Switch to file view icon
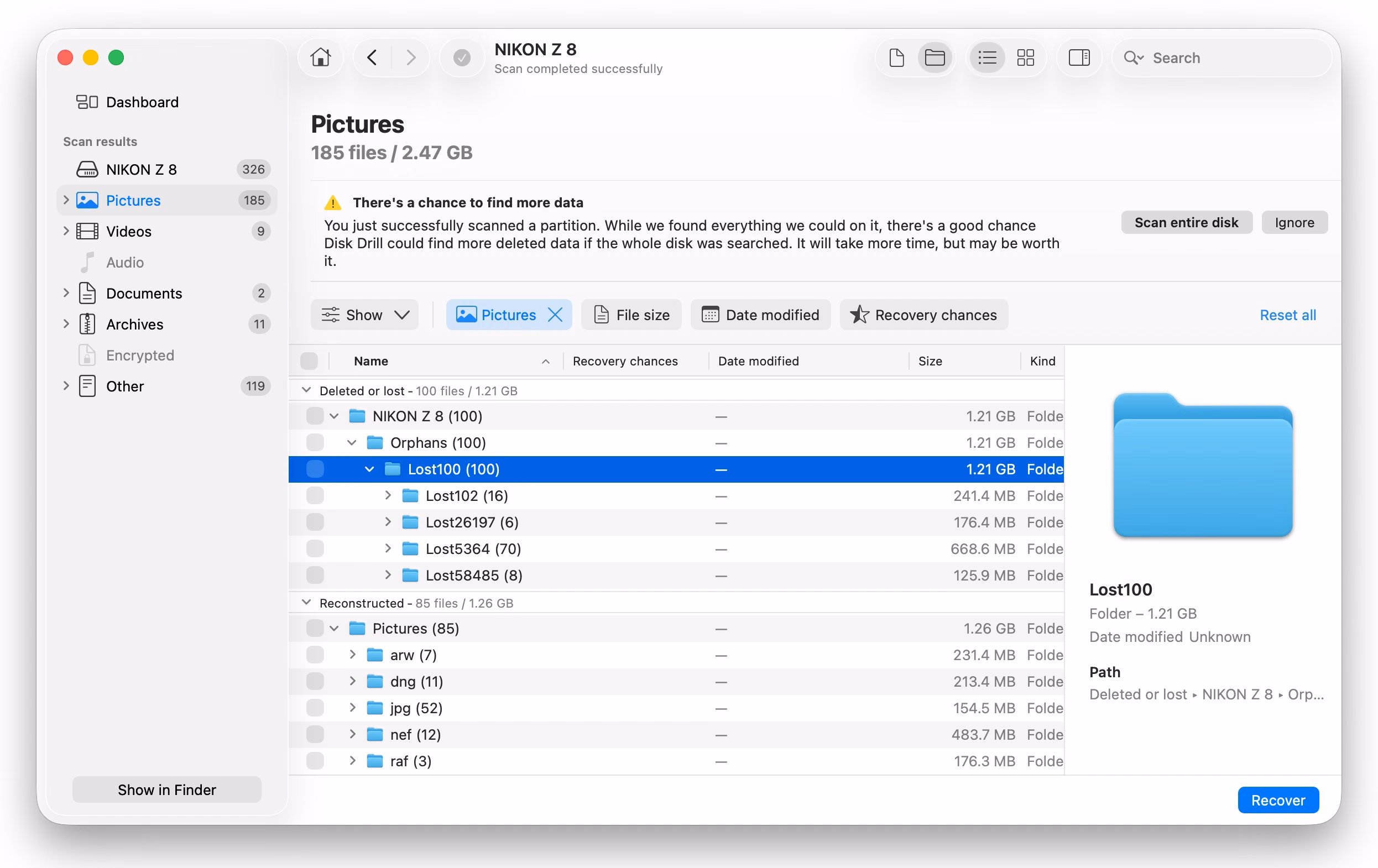The height and width of the screenshot is (868, 1378). click(x=896, y=57)
